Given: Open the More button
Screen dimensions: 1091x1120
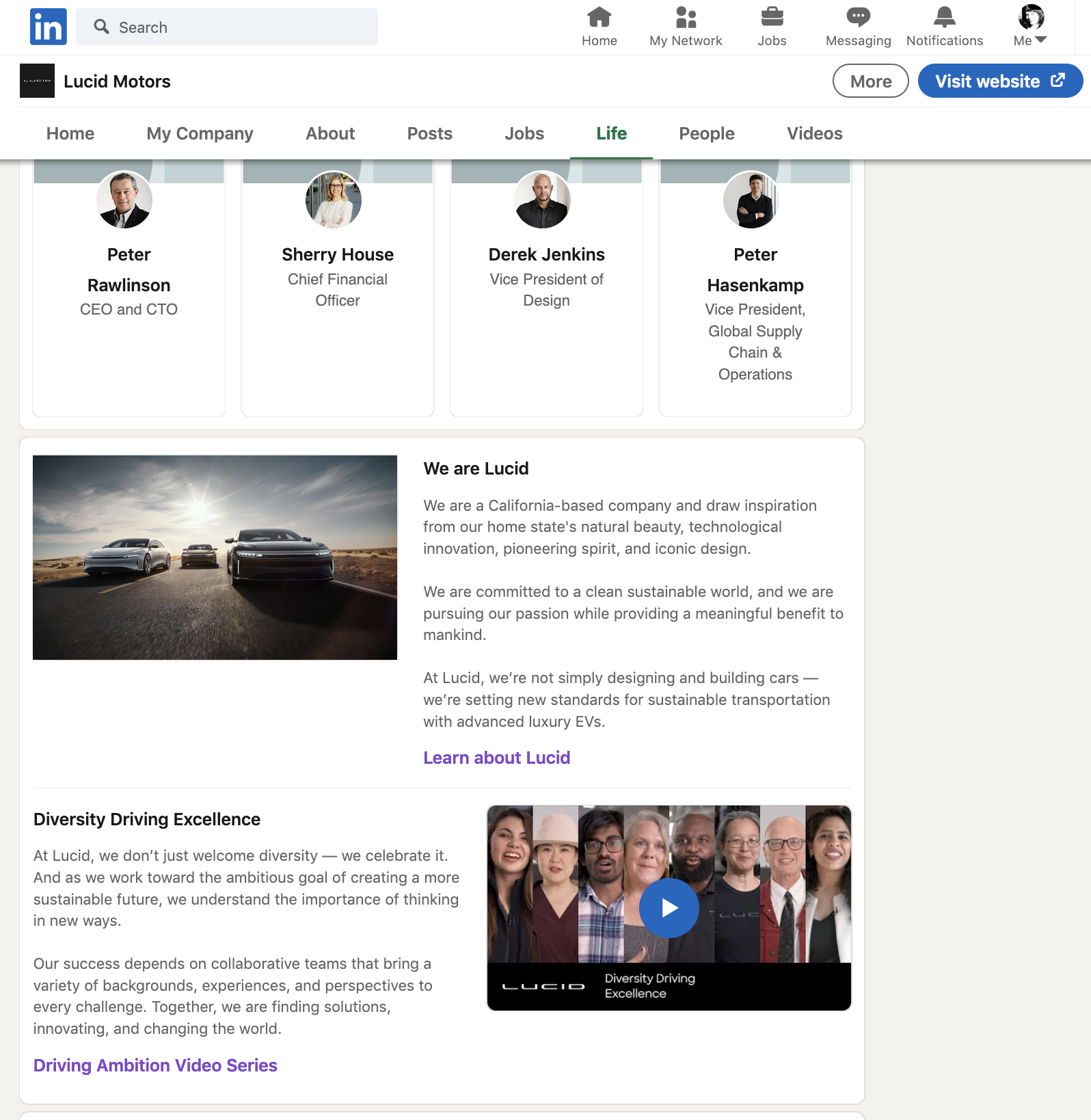Looking at the screenshot, I should coord(870,81).
